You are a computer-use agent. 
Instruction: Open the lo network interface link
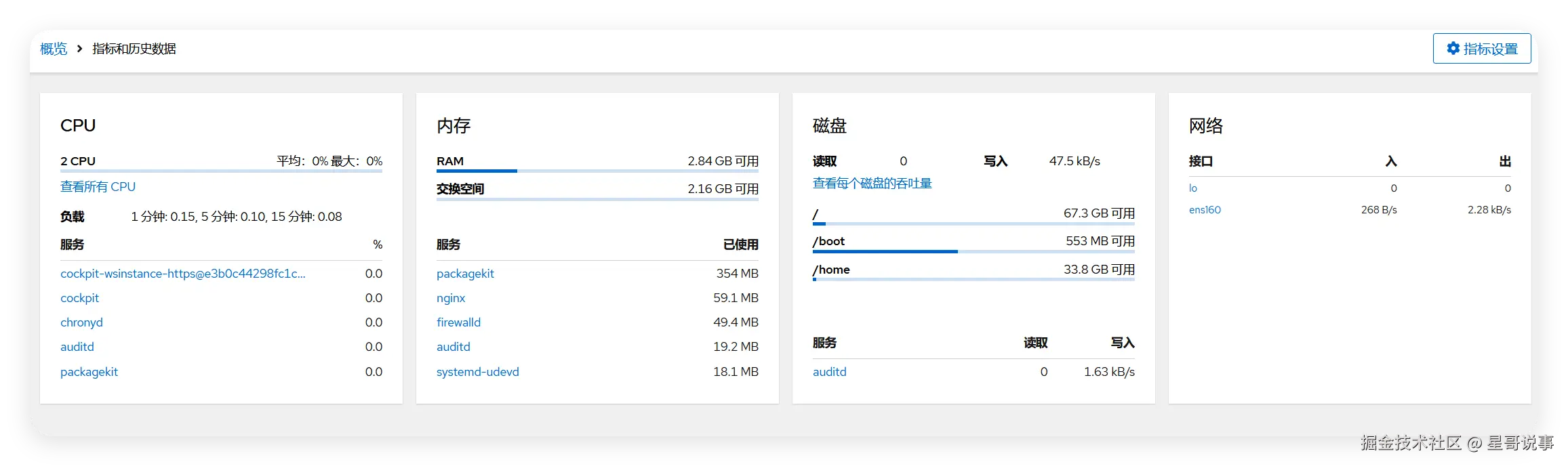click(x=1192, y=188)
